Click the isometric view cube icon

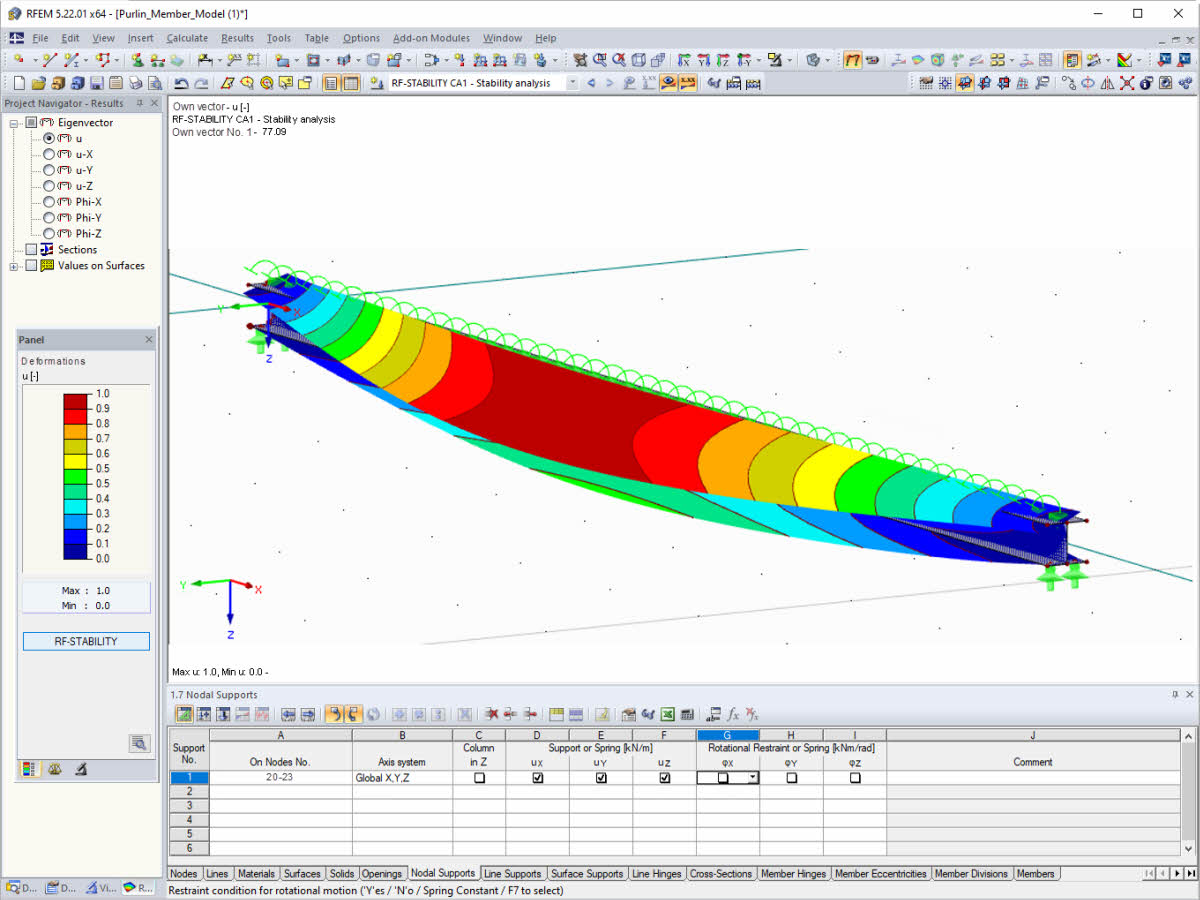(x=639, y=60)
